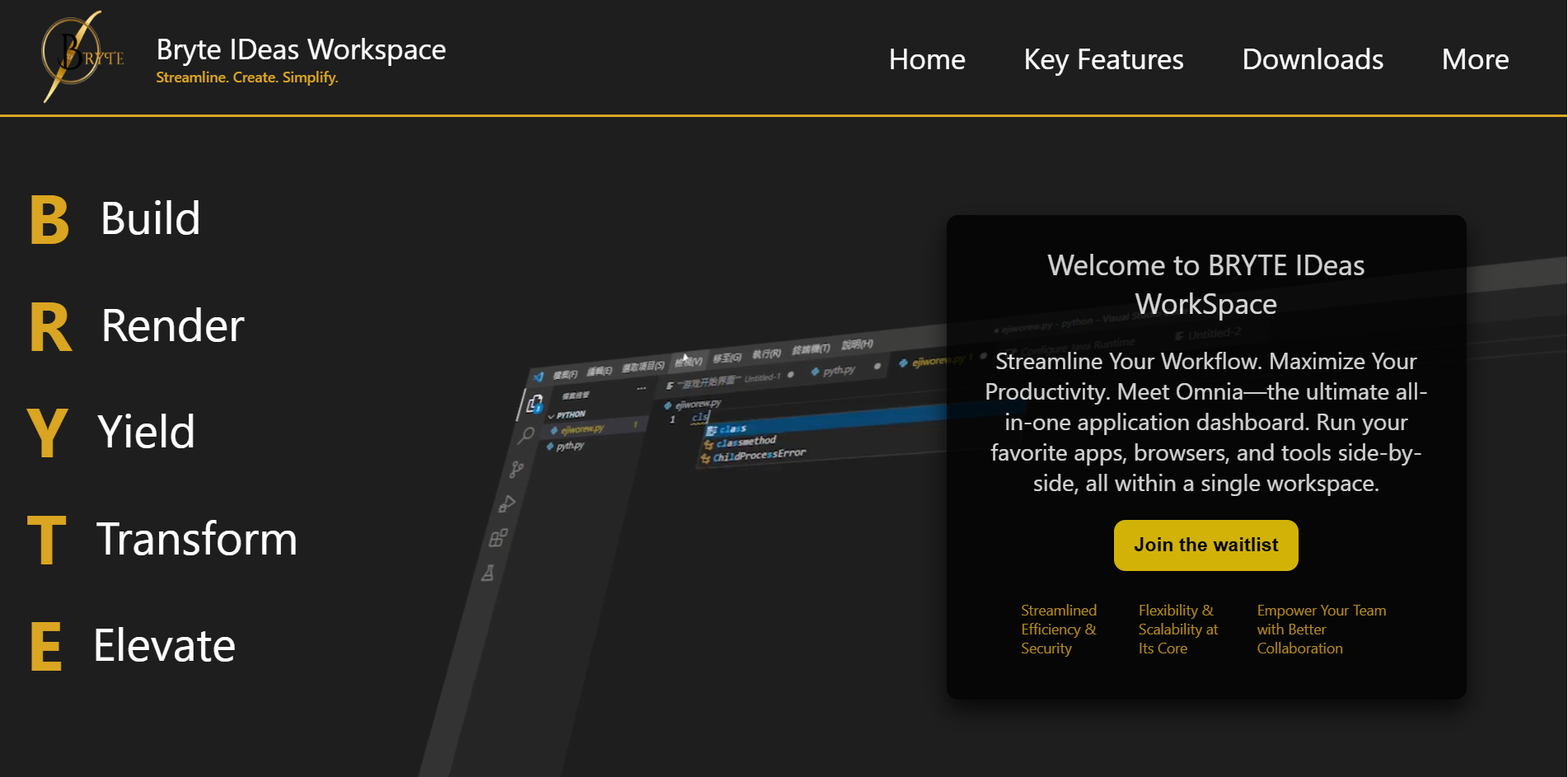
Task: Click the Explorer icon in the editor preview
Action: click(x=535, y=404)
